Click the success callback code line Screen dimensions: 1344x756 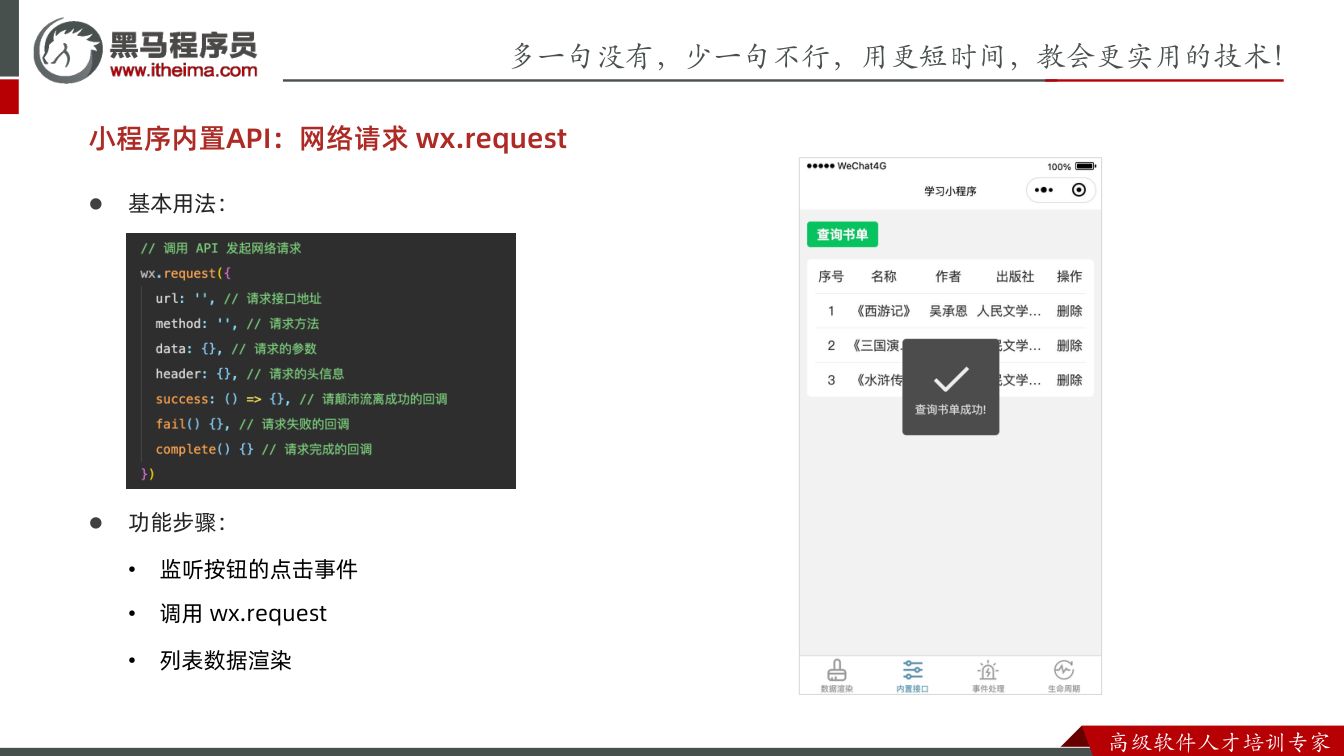pos(301,399)
